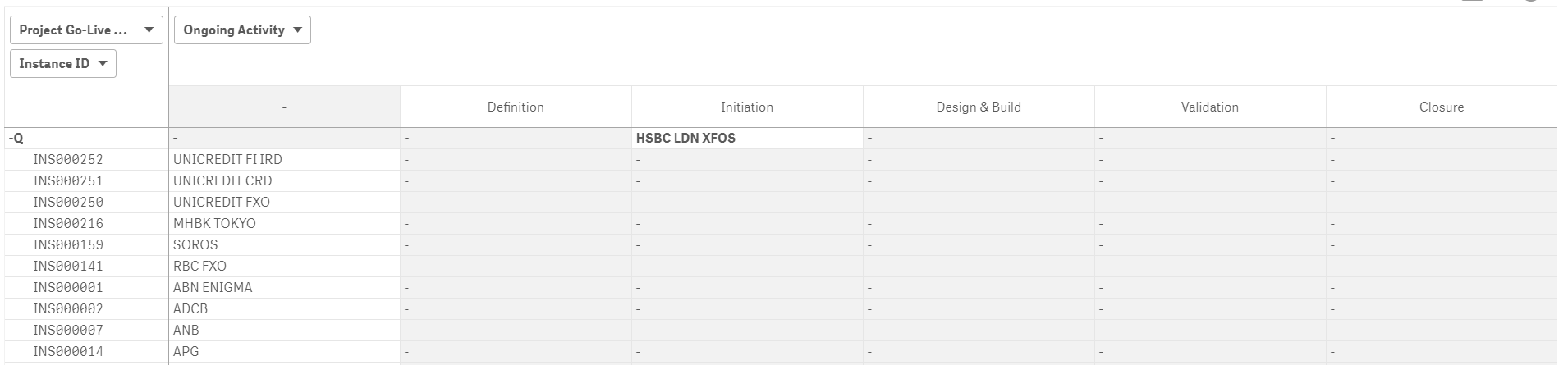Open the Instance ID dimension dropdown
The height and width of the screenshot is (365, 1568).
click(63, 64)
